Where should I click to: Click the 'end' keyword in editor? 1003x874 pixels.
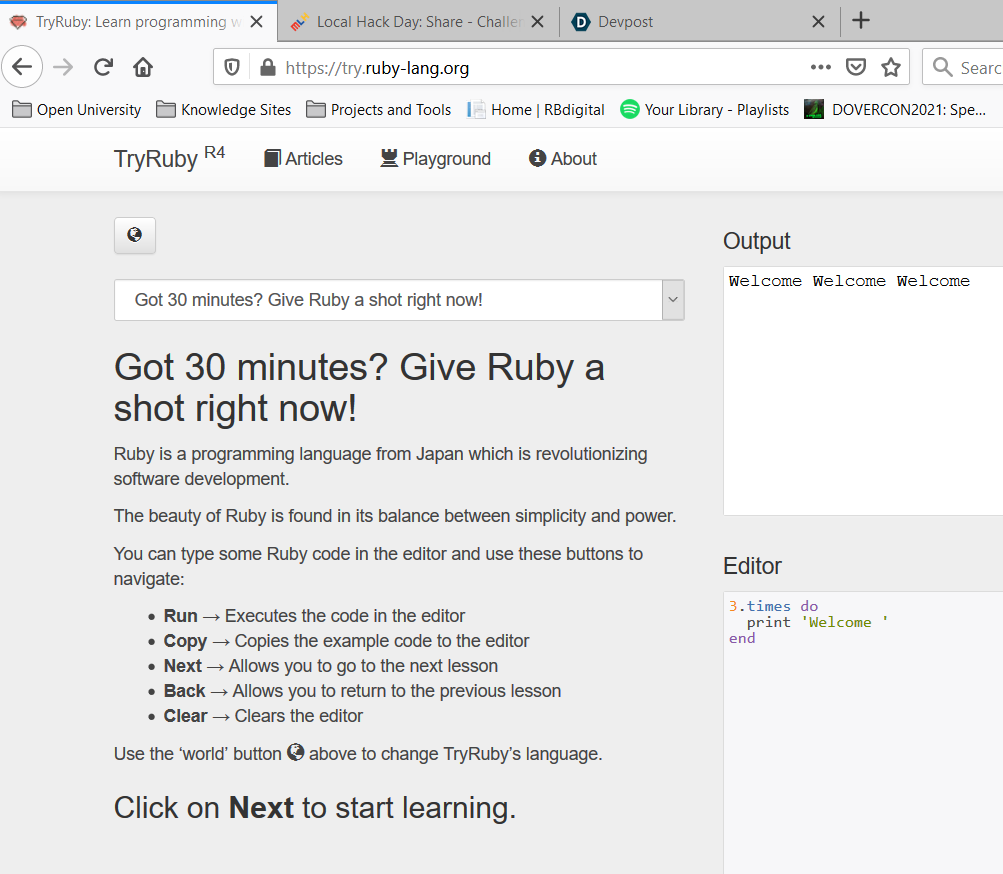[x=742, y=638]
